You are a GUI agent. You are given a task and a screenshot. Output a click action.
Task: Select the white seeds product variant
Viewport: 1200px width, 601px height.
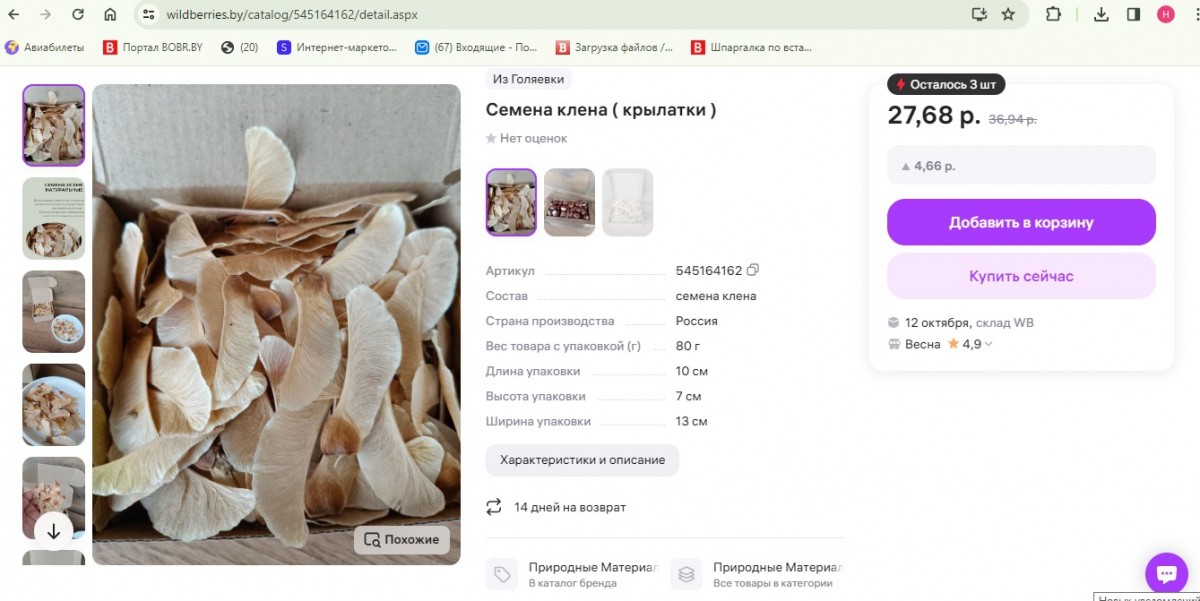pos(628,202)
